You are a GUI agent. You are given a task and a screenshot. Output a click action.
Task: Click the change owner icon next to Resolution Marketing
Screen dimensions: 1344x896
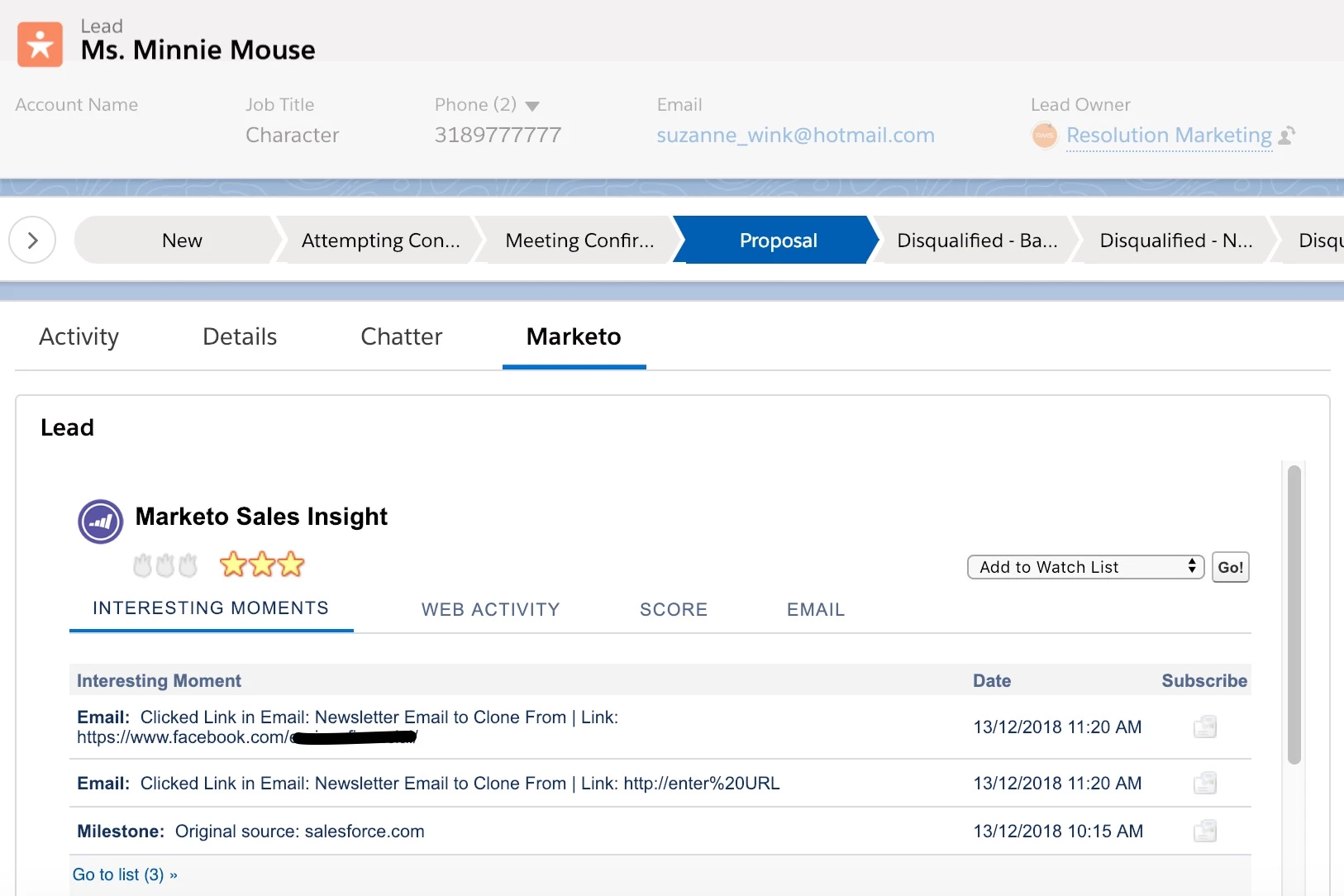click(x=1287, y=136)
